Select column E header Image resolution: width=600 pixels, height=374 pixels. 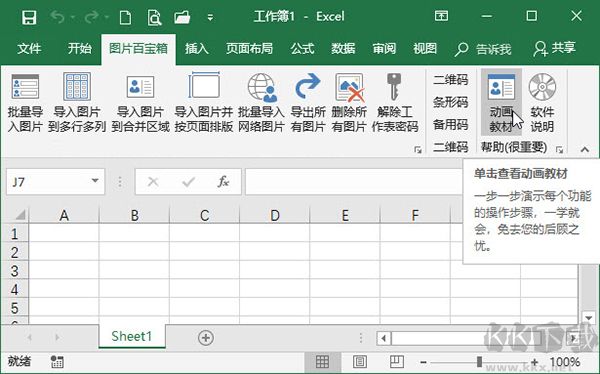pos(345,215)
